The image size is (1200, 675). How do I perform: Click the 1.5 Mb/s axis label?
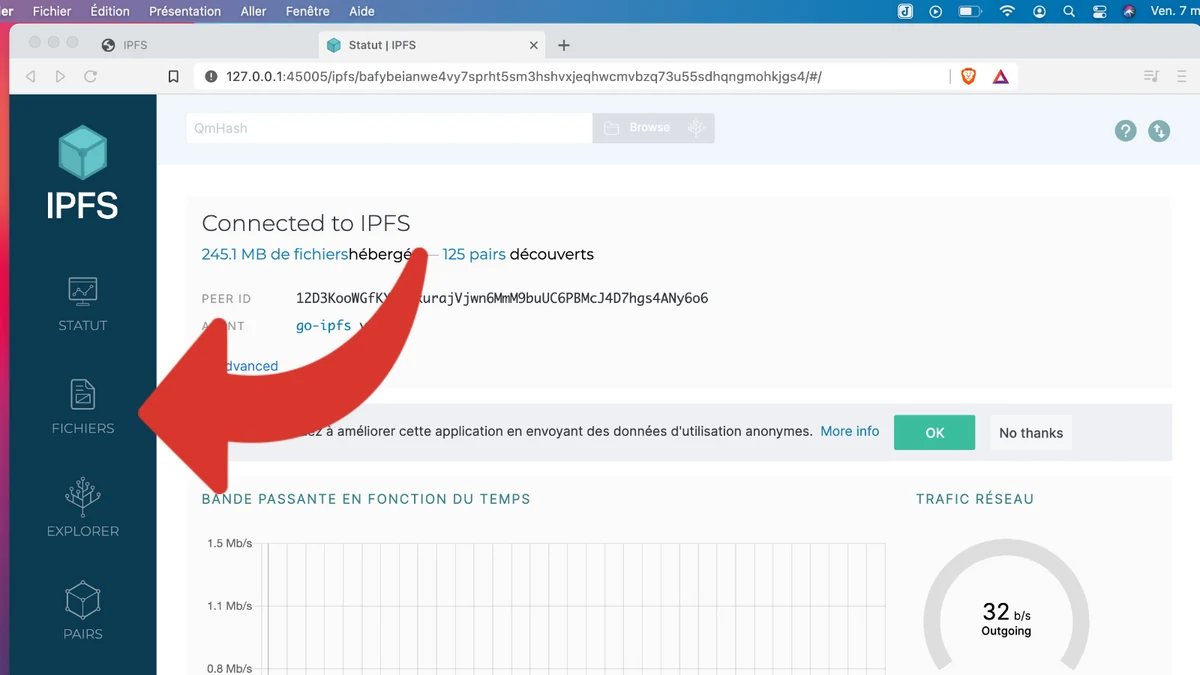pos(230,543)
